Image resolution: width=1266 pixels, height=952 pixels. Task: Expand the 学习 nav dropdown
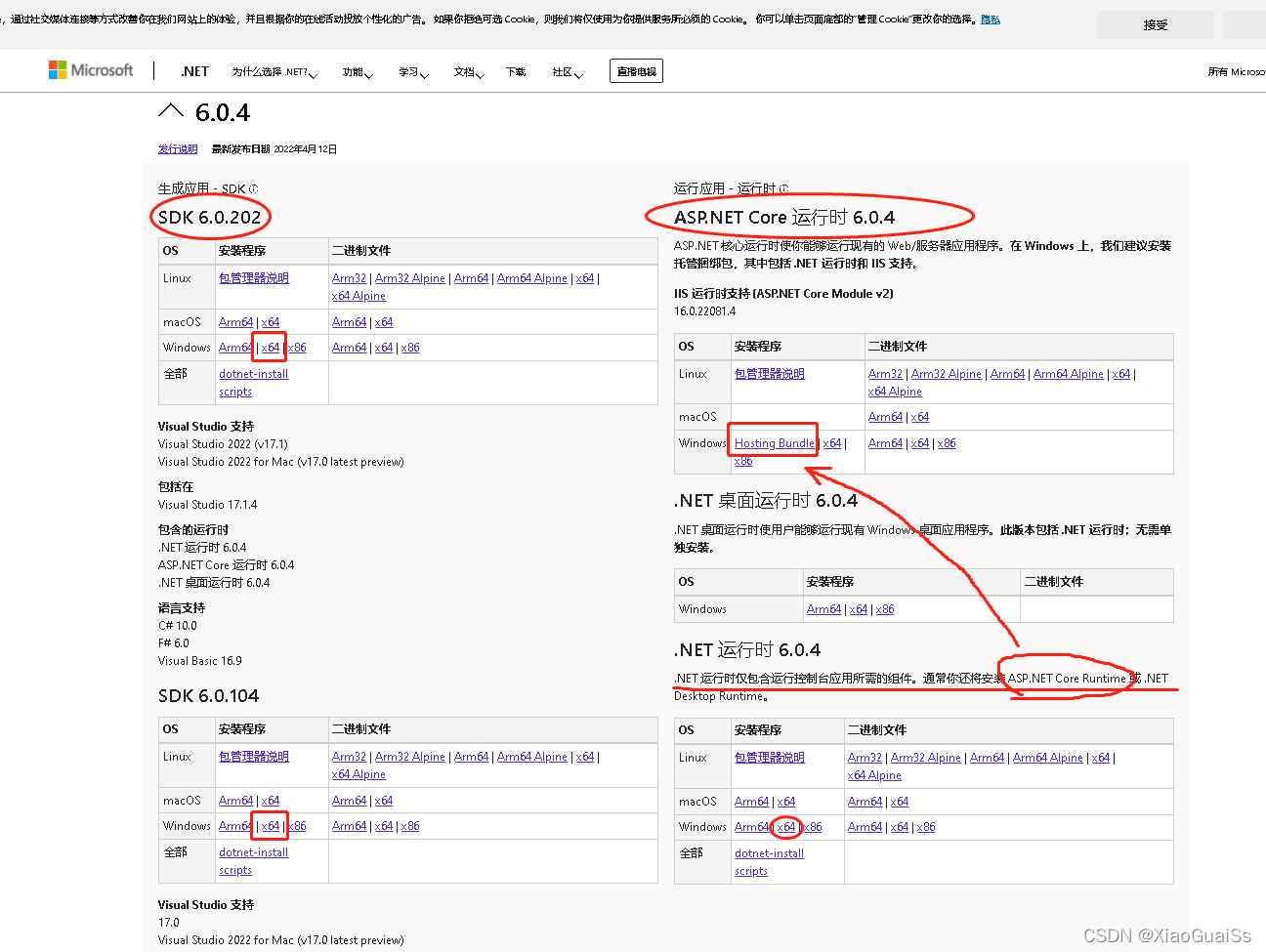pyautogui.click(x=413, y=72)
